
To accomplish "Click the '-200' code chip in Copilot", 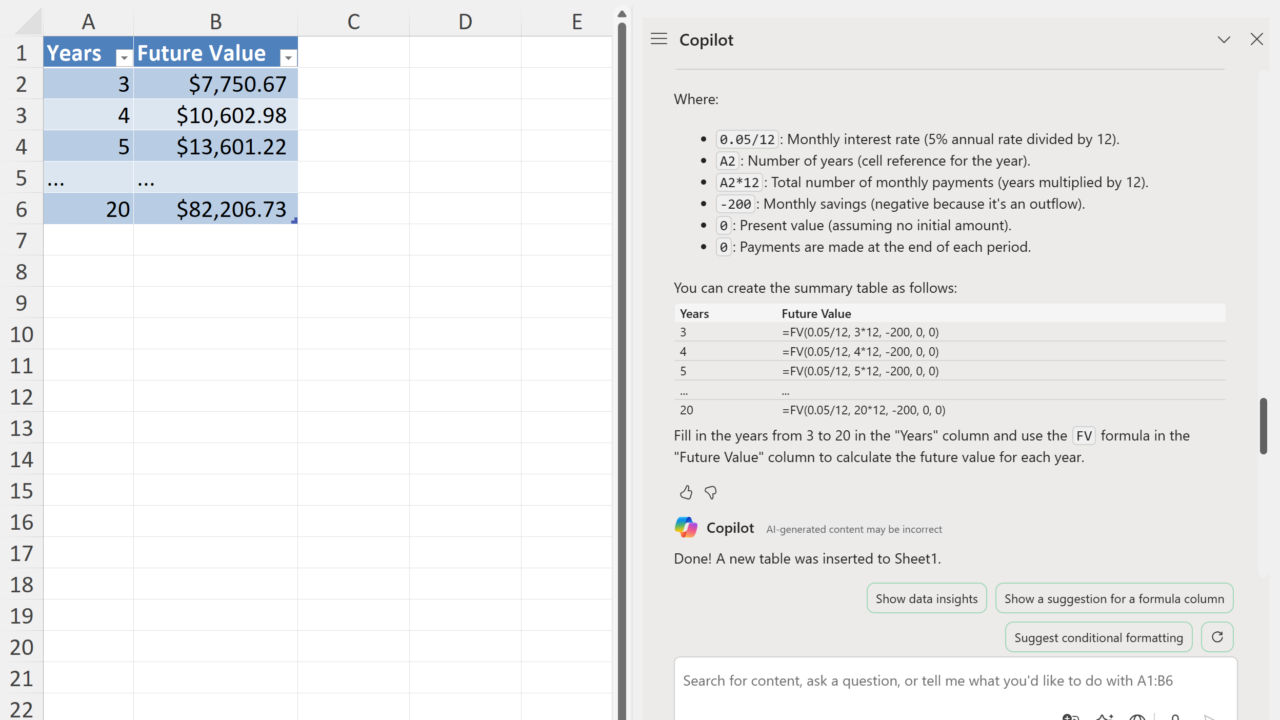I will tap(736, 204).
